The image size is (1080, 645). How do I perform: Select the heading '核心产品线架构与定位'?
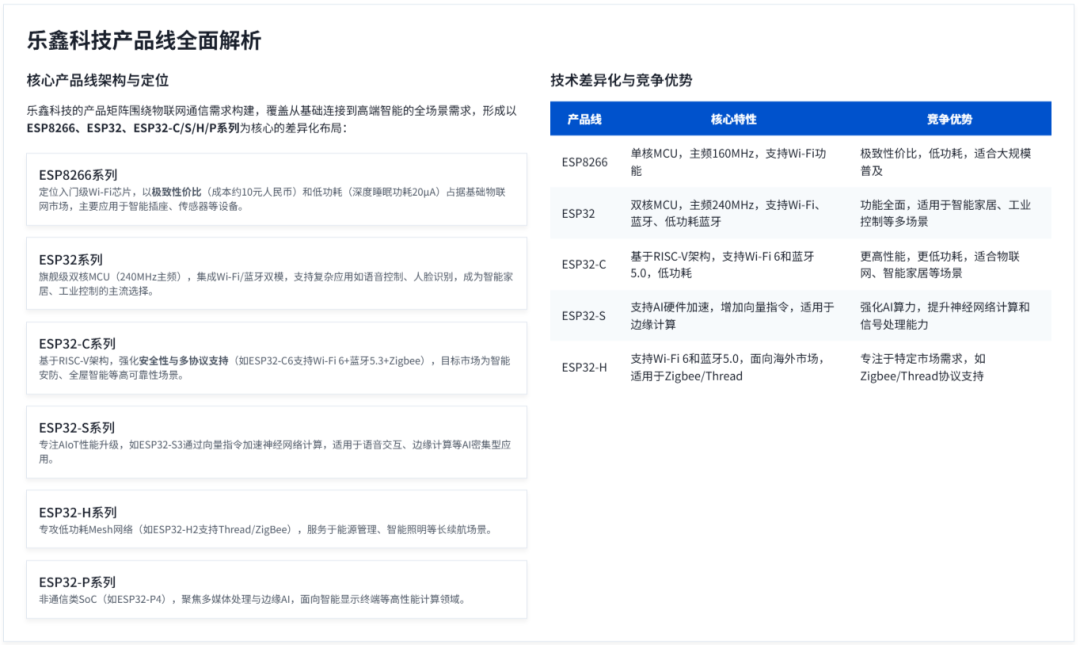(98, 81)
